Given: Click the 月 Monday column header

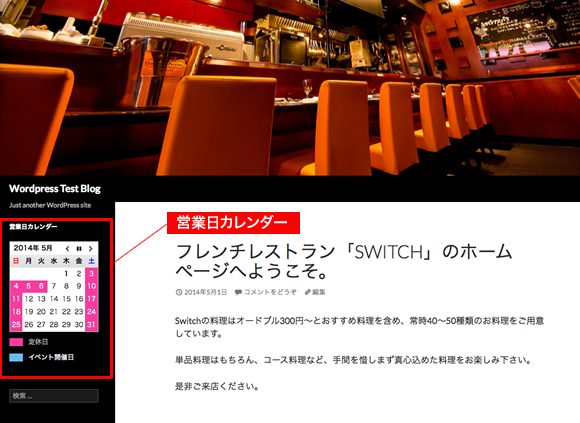Looking at the screenshot, I should [28, 261].
